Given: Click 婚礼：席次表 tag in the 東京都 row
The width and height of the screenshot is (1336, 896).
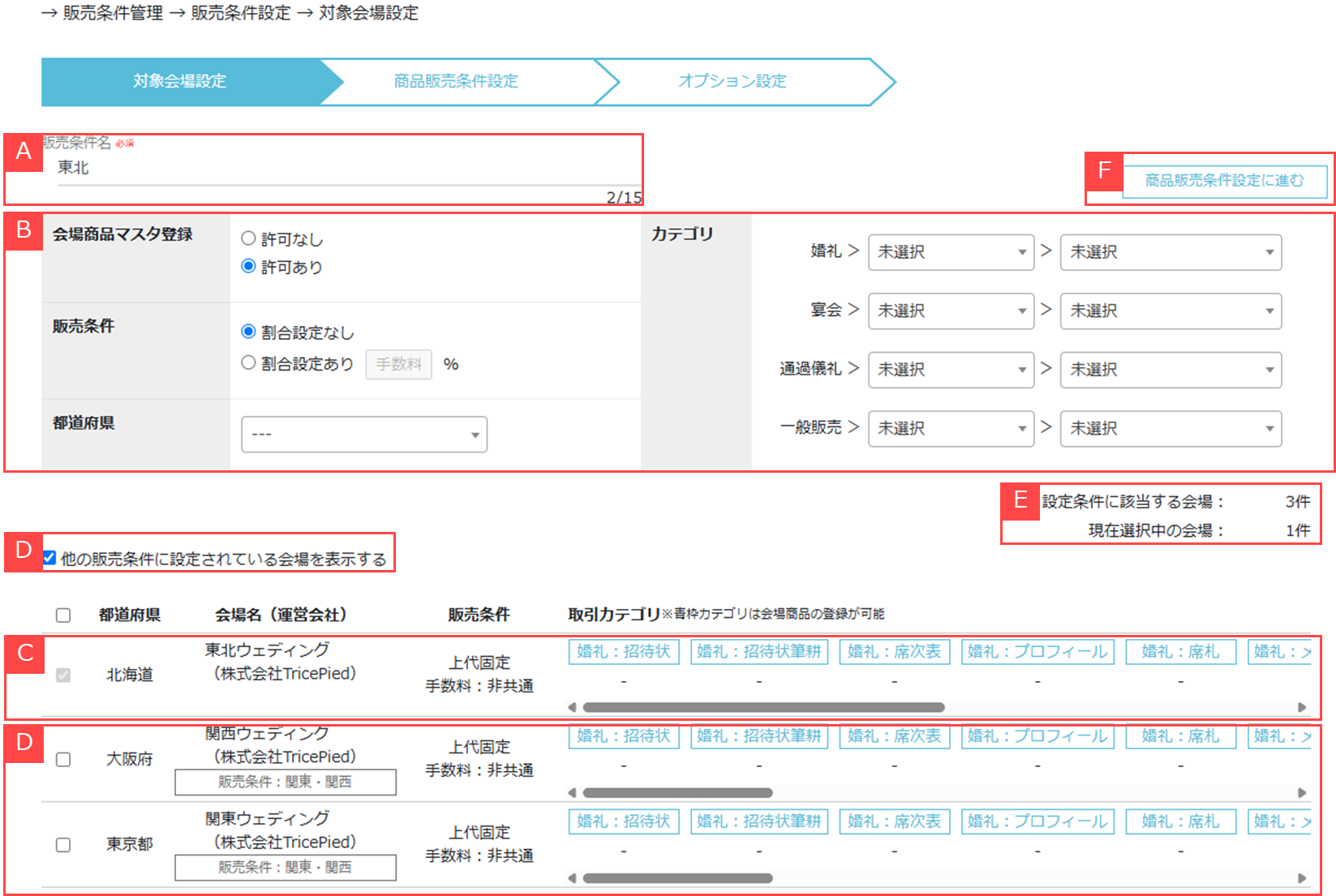Looking at the screenshot, I should pos(894,821).
